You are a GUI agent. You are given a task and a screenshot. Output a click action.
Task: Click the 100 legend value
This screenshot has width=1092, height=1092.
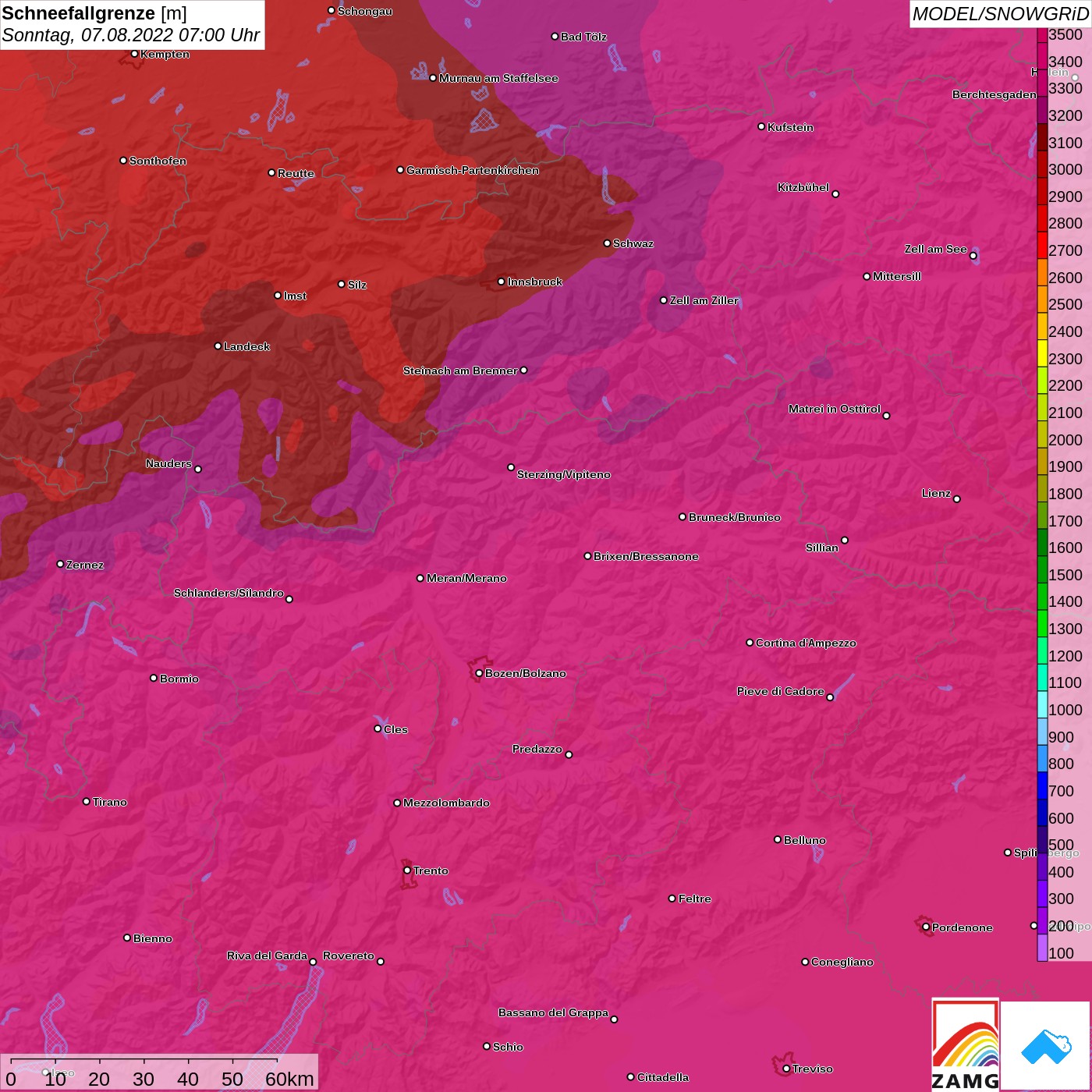click(1062, 953)
